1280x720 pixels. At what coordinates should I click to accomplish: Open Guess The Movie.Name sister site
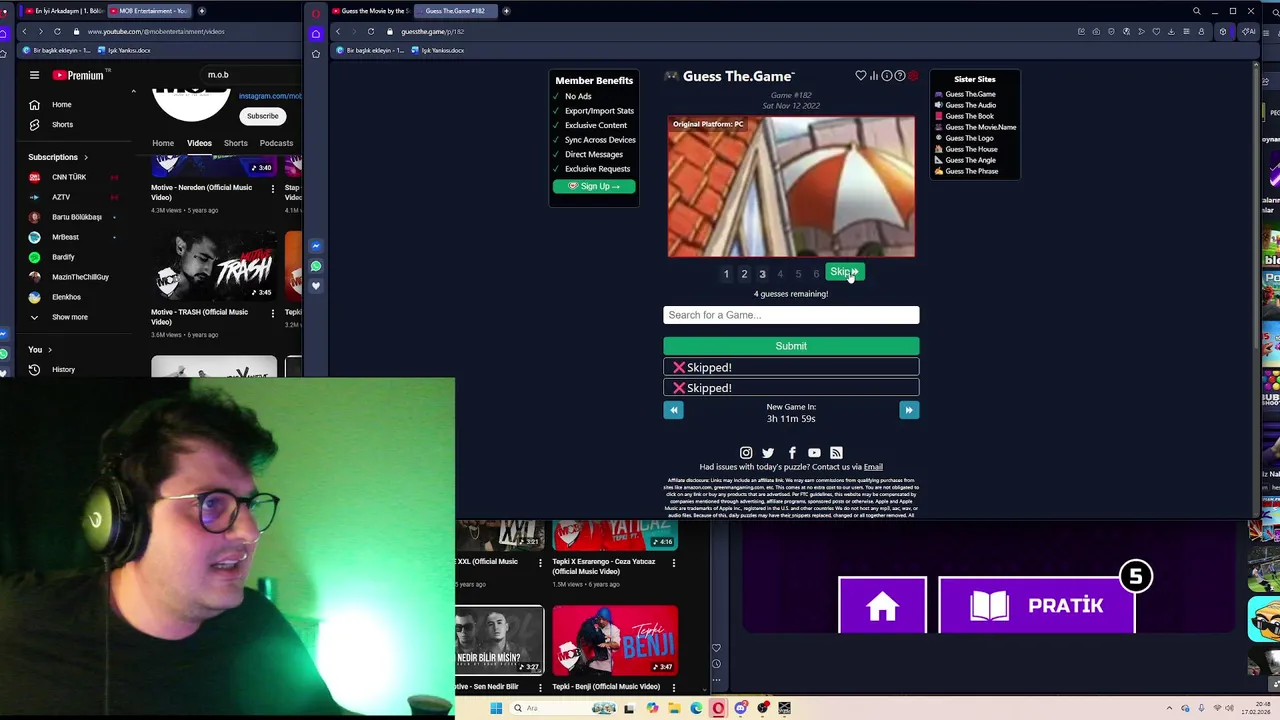tap(980, 127)
